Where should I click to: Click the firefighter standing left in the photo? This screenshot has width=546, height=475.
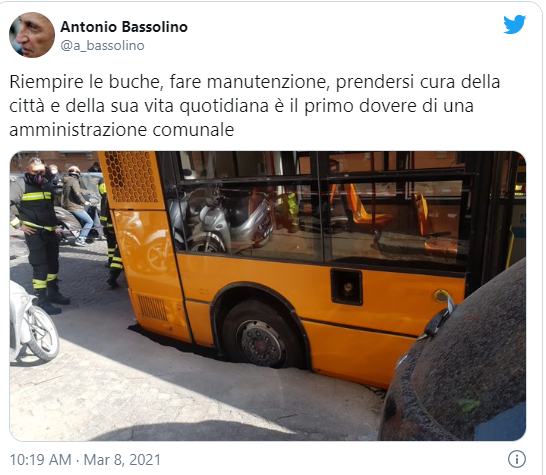point(38,235)
